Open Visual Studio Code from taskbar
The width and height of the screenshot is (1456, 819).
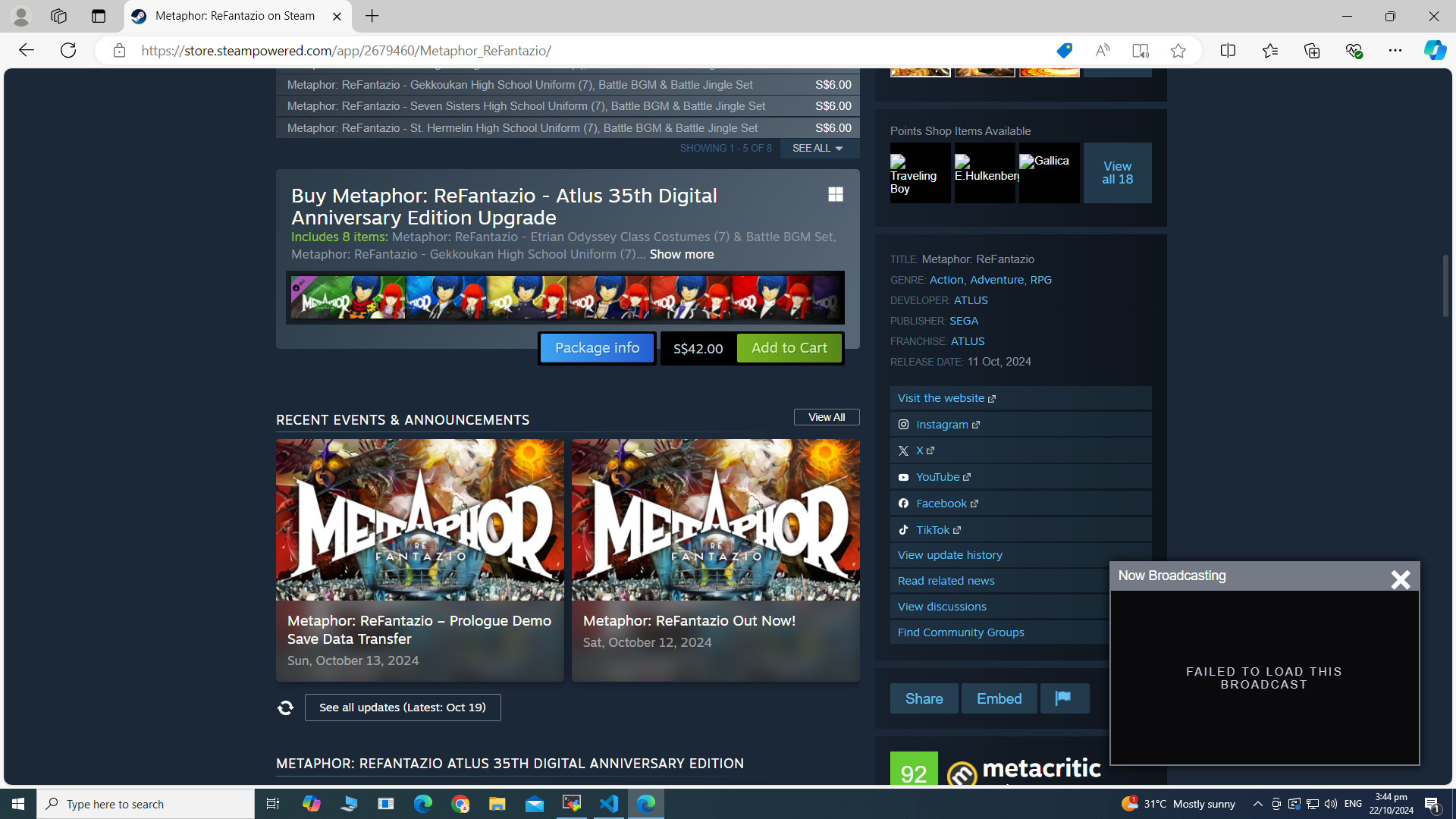tap(609, 804)
